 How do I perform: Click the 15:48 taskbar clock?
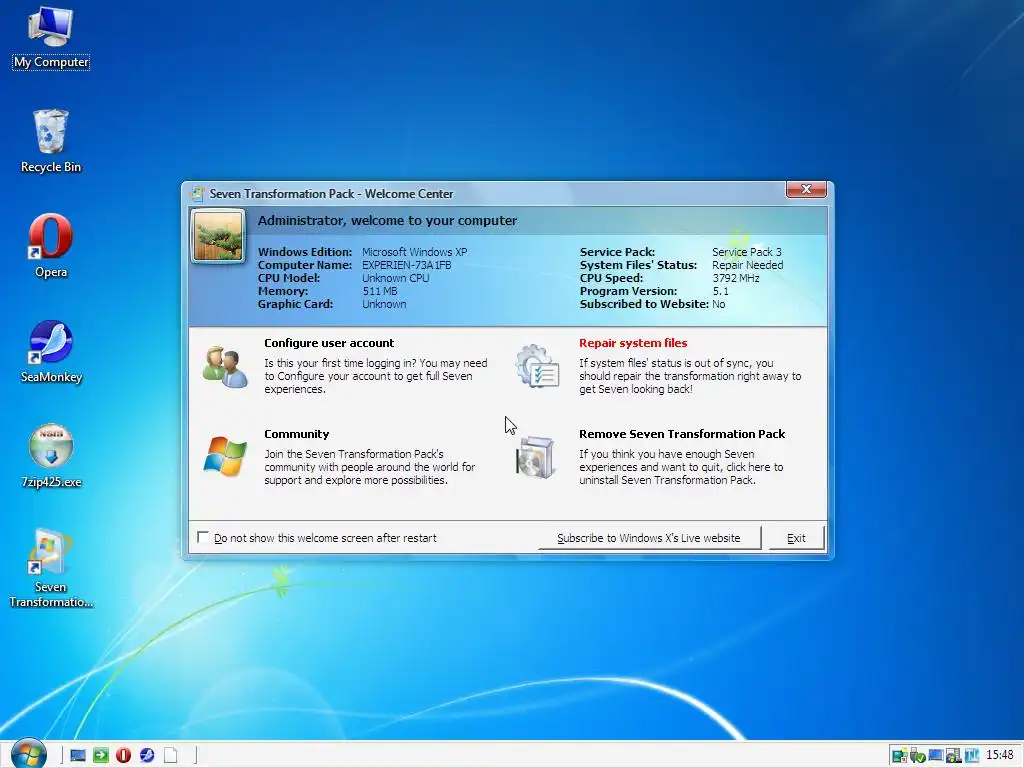[999, 756]
